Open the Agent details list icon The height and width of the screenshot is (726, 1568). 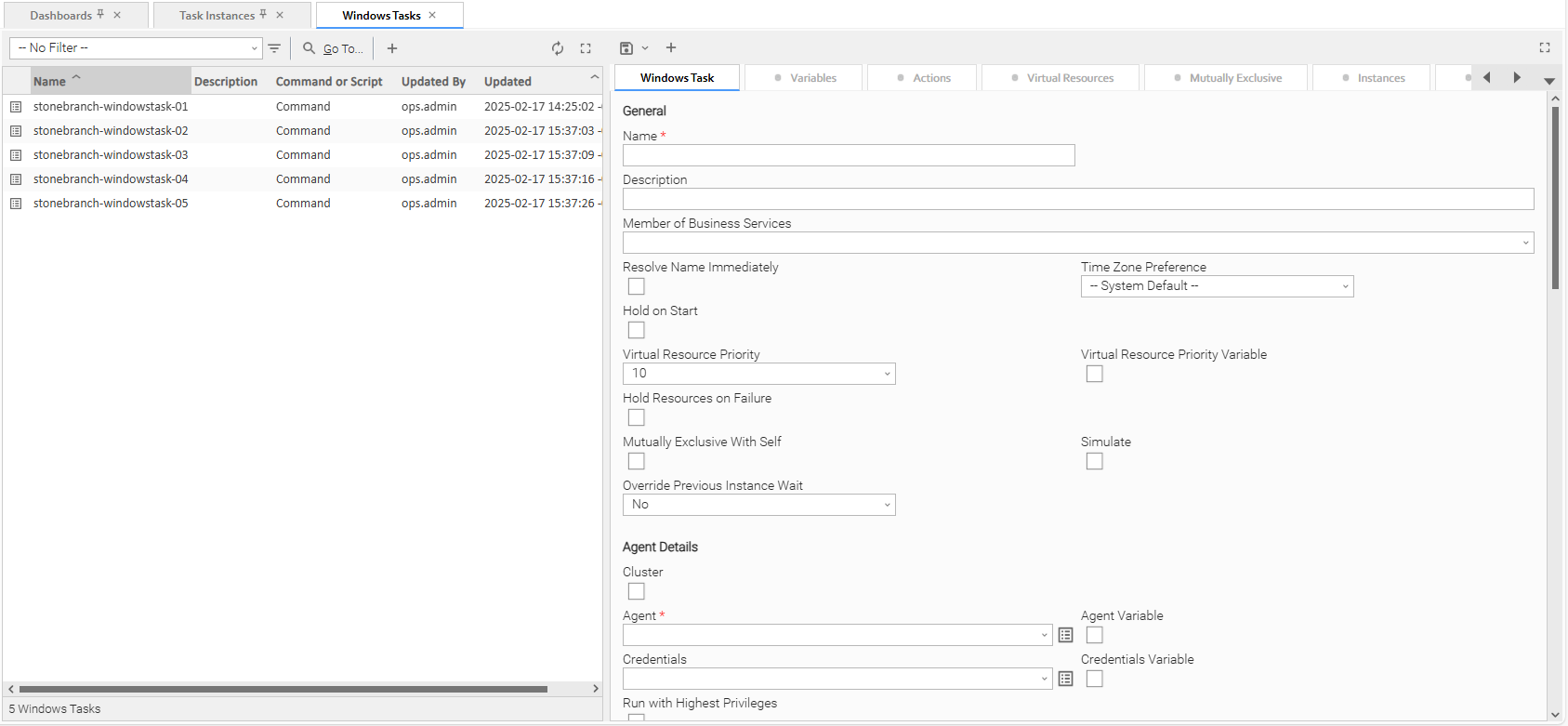tap(1065, 635)
